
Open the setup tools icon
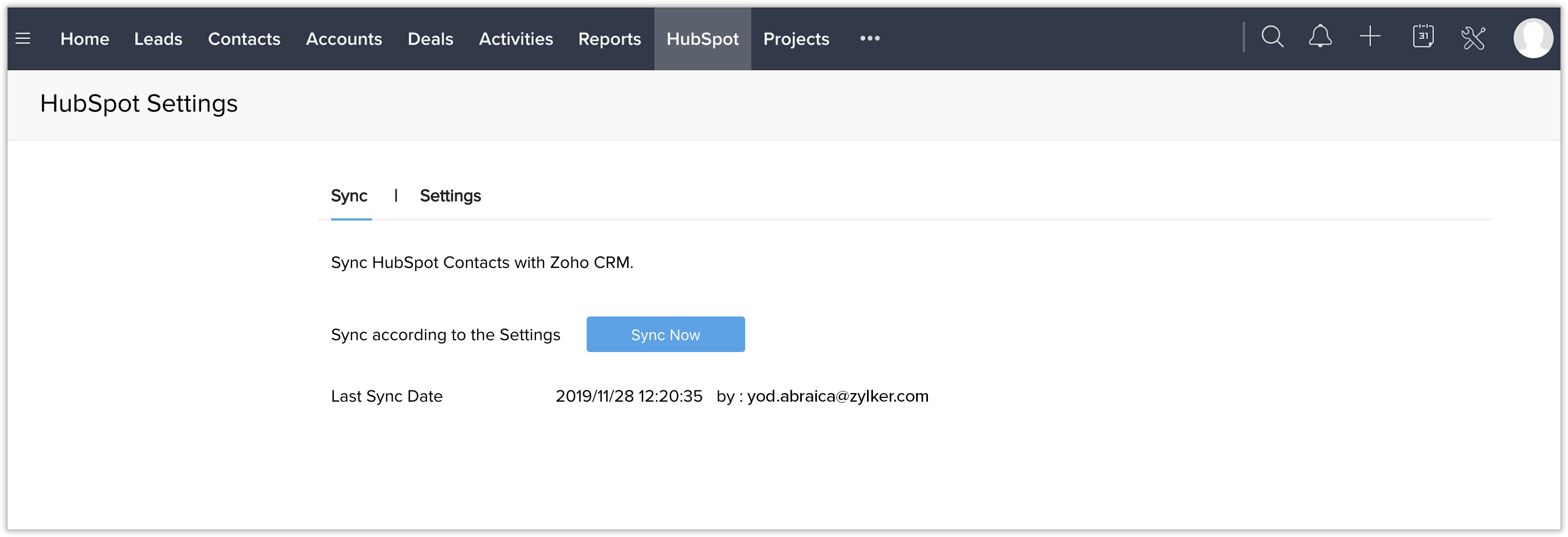pos(1473,38)
